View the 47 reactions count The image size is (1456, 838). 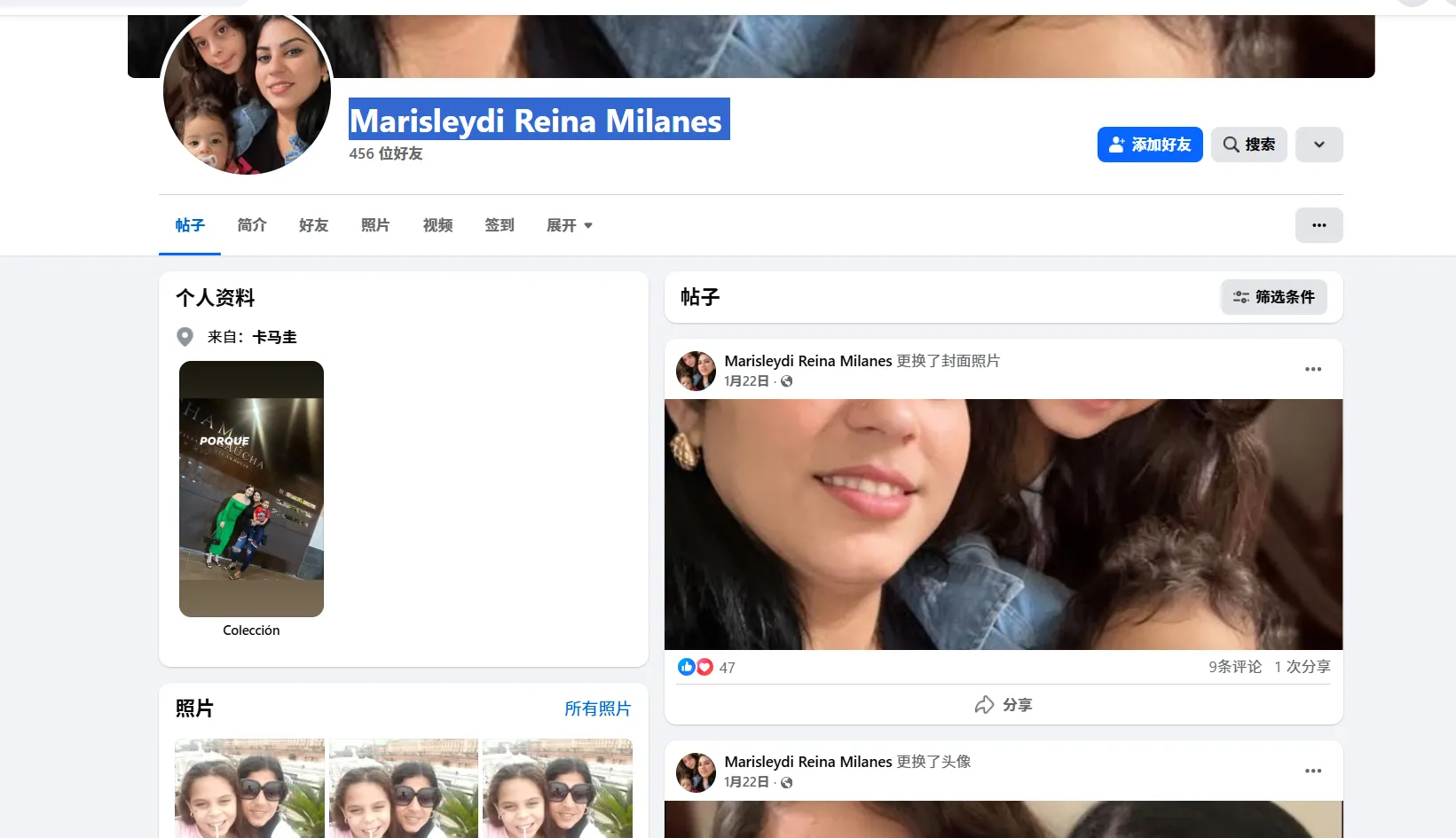pyautogui.click(x=728, y=668)
